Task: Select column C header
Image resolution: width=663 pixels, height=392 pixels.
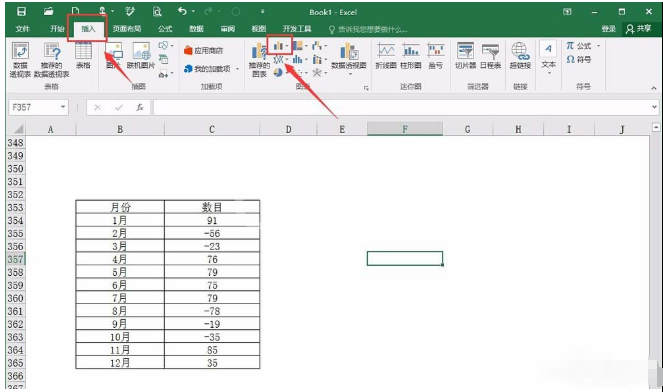Action: (211, 129)
